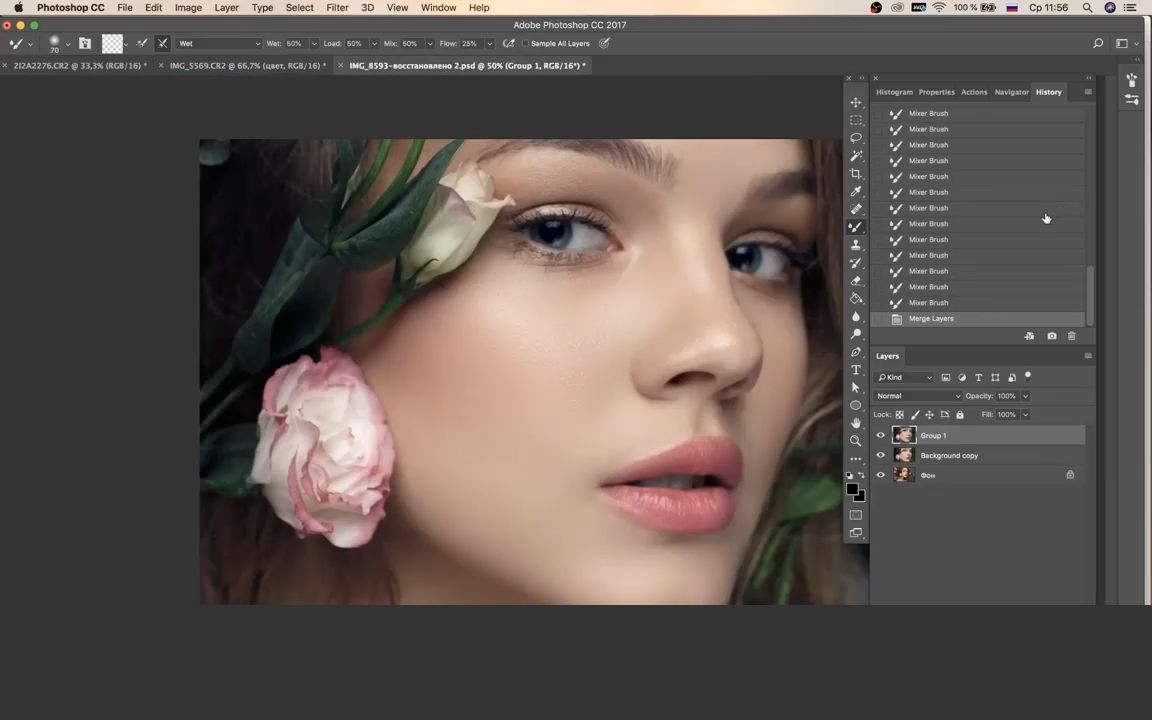Image resolution: width=1152 pixels, height=720 pixels.
Task: Select Merge Layers history state
Action: coord(931,319)
